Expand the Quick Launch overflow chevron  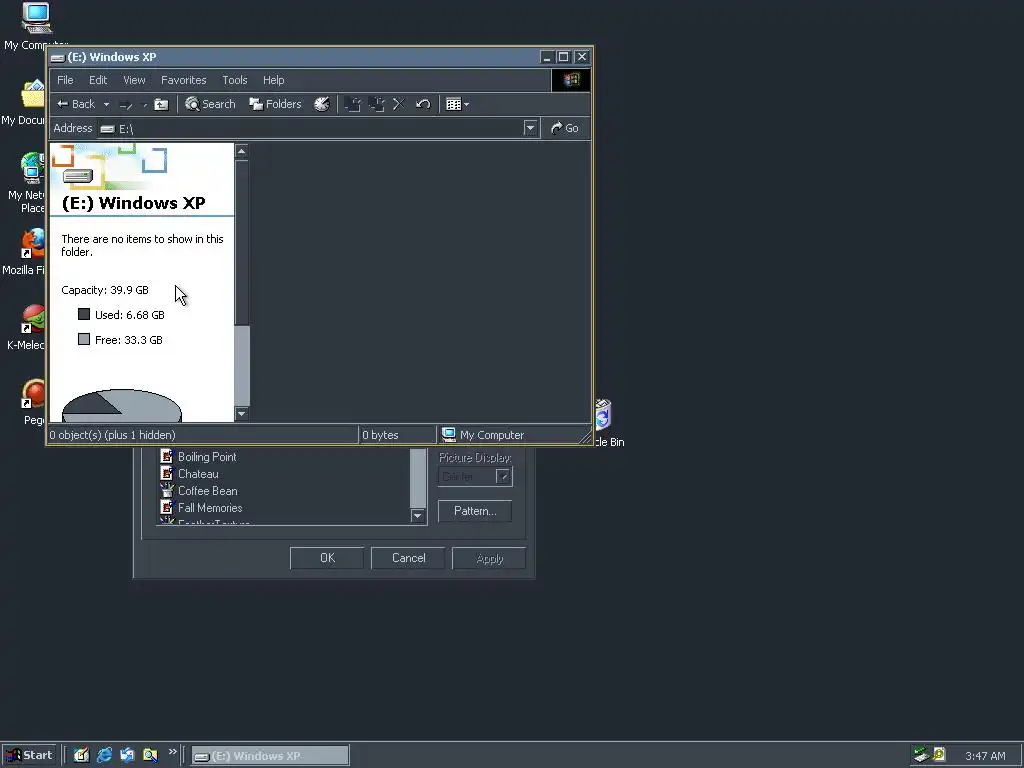(x=172, y=752)
